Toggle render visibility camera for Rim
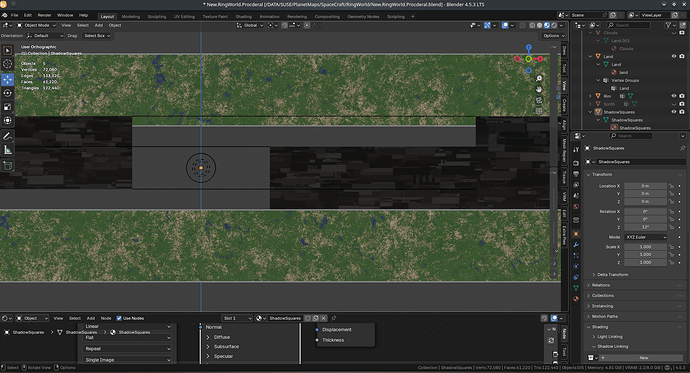Image resolution: width=690 pixels, height=373 pixels. 682,96
